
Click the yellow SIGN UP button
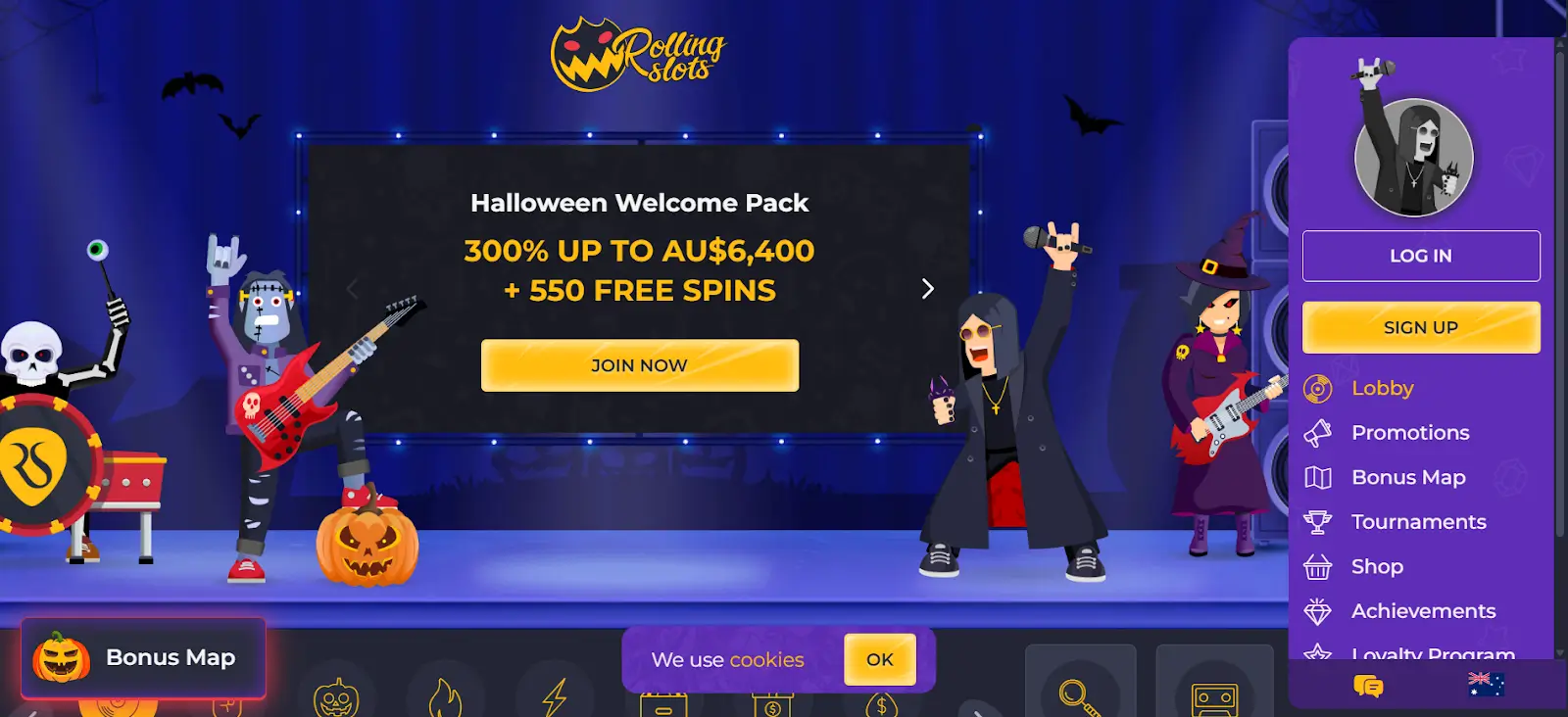(1421, 327)
